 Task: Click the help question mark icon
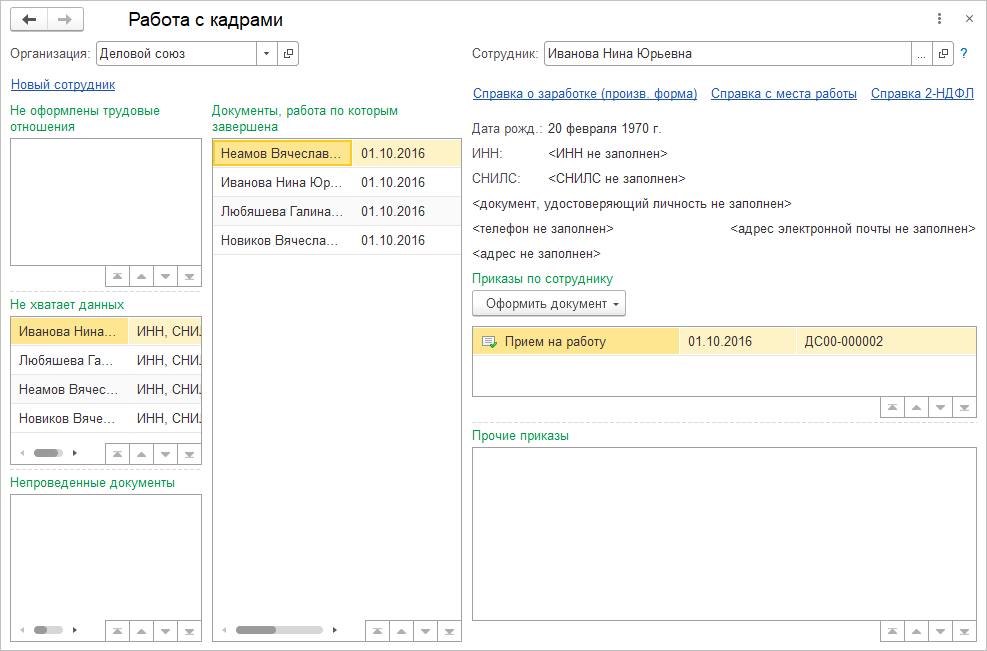click(x=964, y=54)
